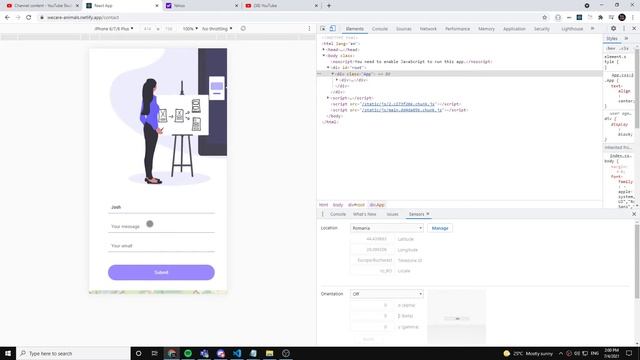Viewport: 640px width, 360px height.
Task: Collapse the body element node
Action: pyautogui.click(x=324, y=56)
